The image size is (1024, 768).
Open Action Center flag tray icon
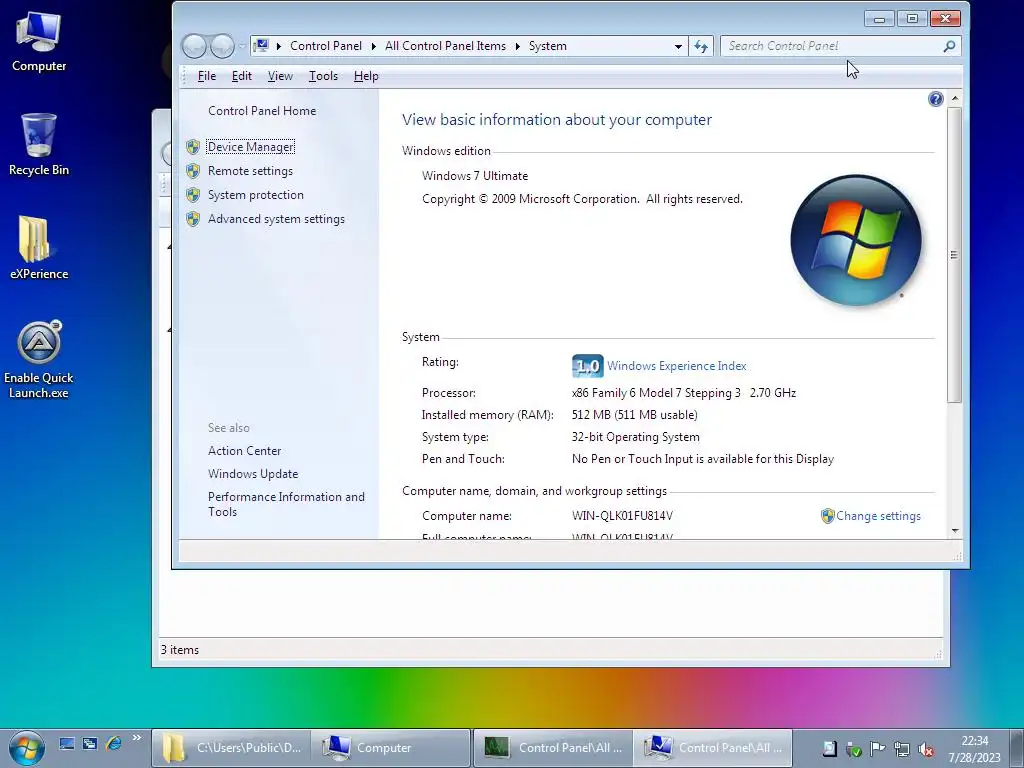click(878, 748)
